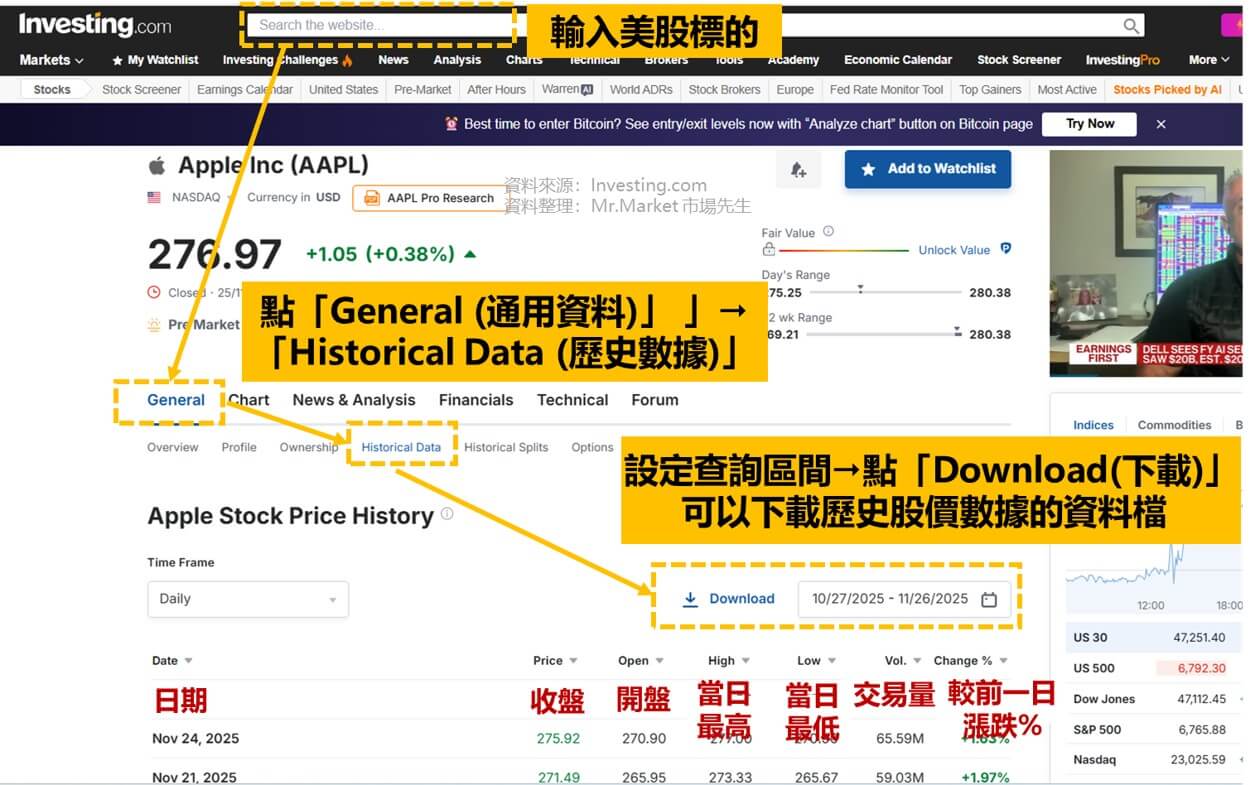This screenshot has height=785, width=1260.
Task: Toggle the Date column sort order
Action: tap(189, 660)
